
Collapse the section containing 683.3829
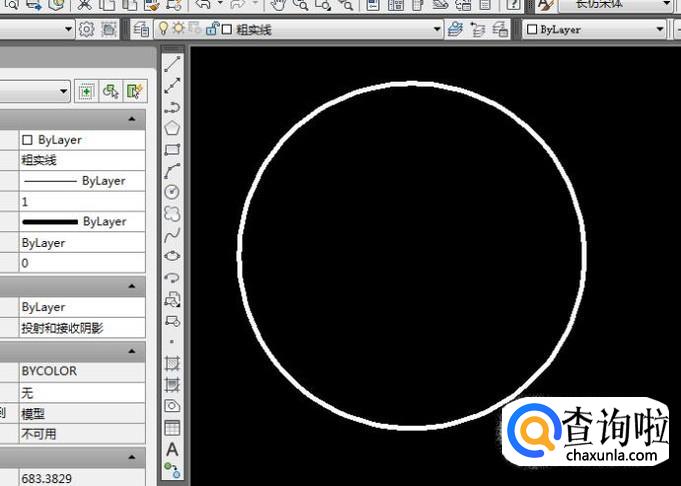coord(132,457)
